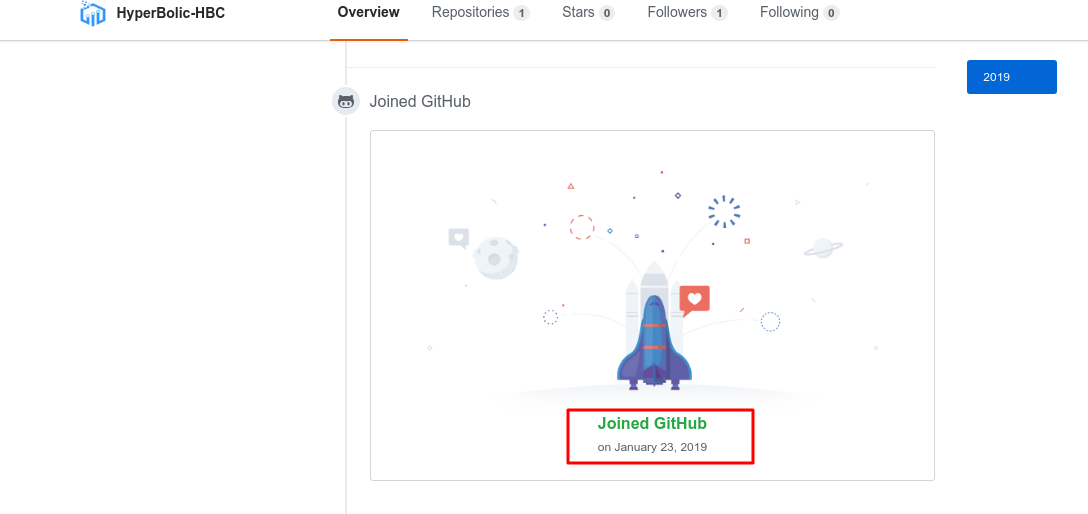Click the Repositories count badge 1
This screenshot has width=1088, height=514.
point(521,13)
